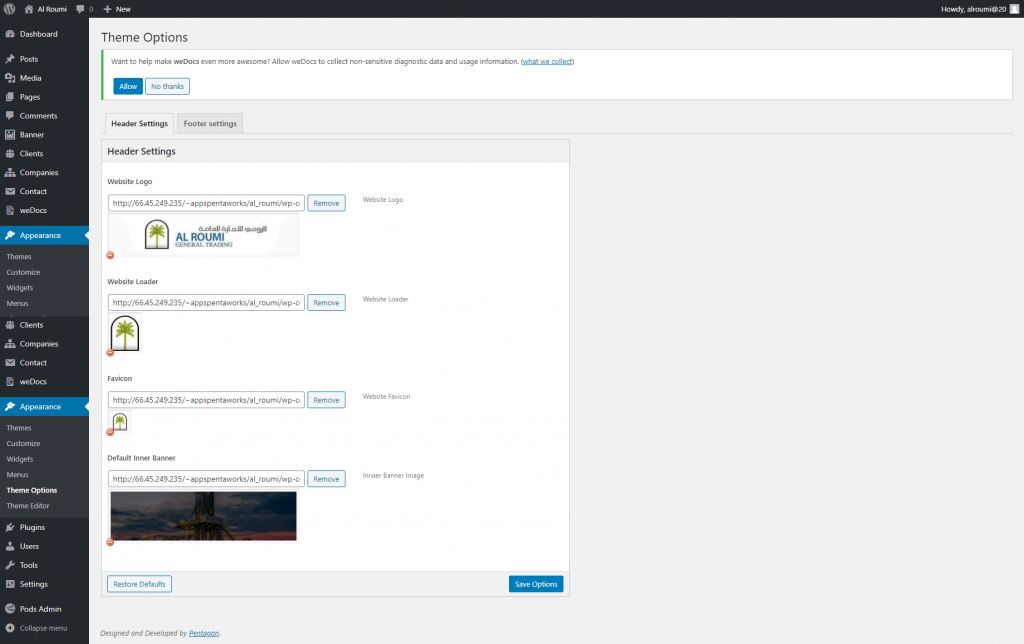The image size is (1024, 644).
Task: Click the Posts pushpin icon
Action: (10, 59)
